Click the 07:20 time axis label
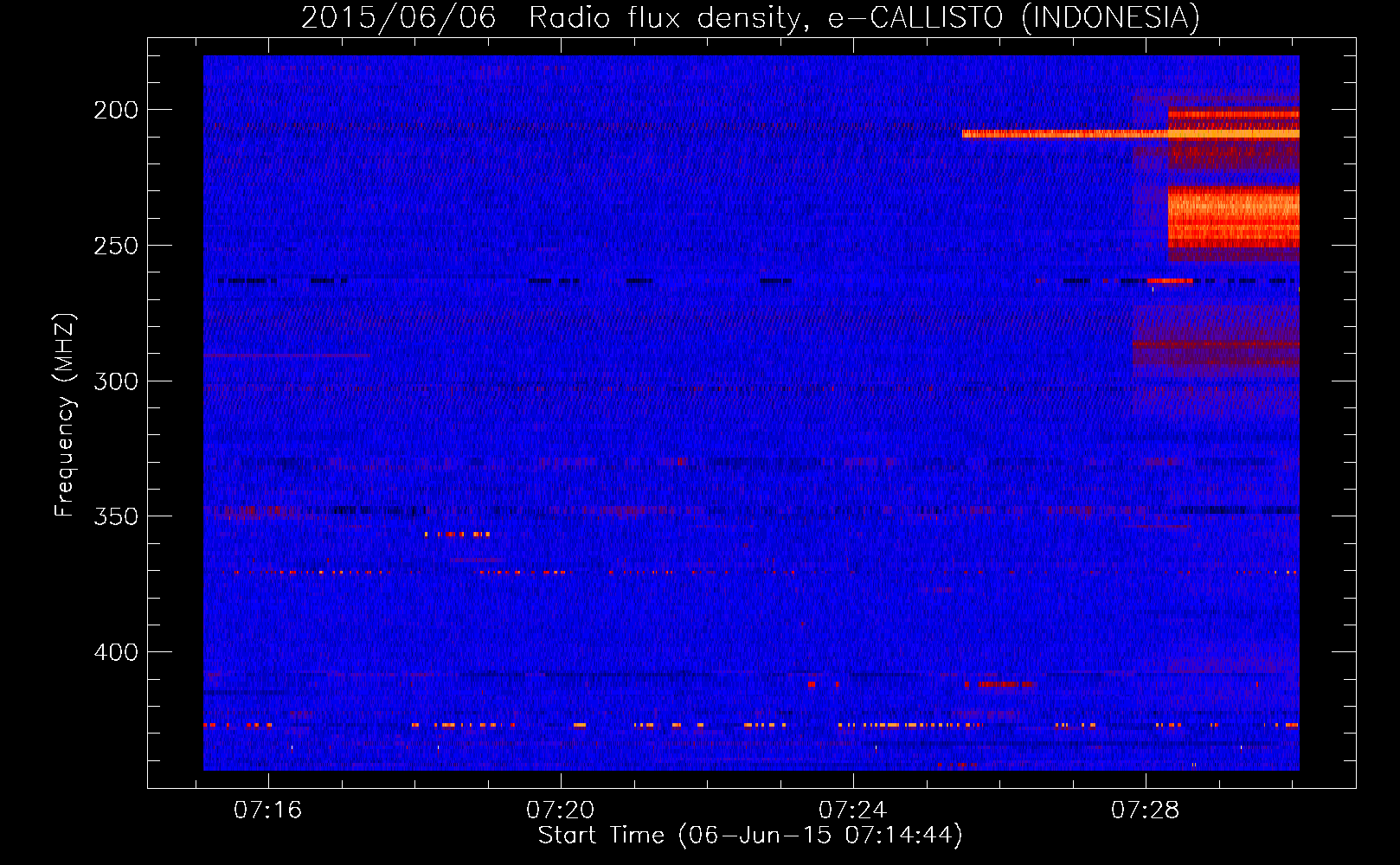The height and width of the screenshot is (865, 1400). [560, 810]
